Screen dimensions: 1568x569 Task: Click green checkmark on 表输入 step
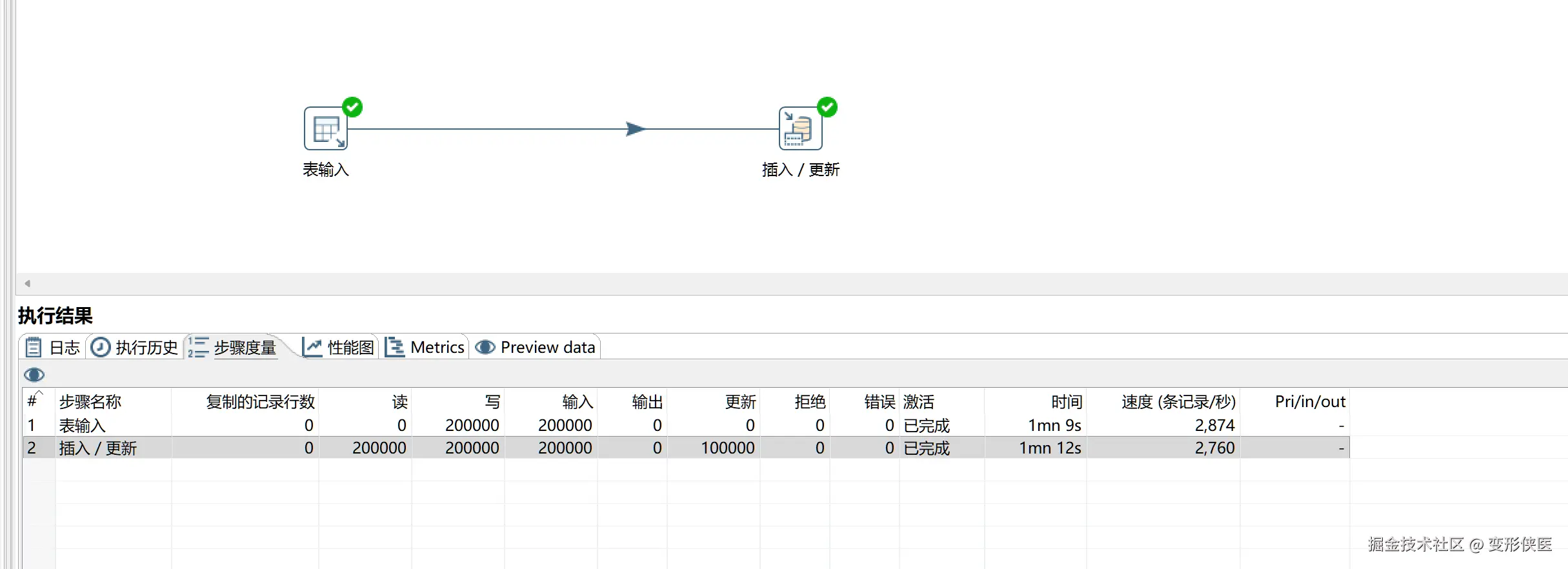(352, 107)
